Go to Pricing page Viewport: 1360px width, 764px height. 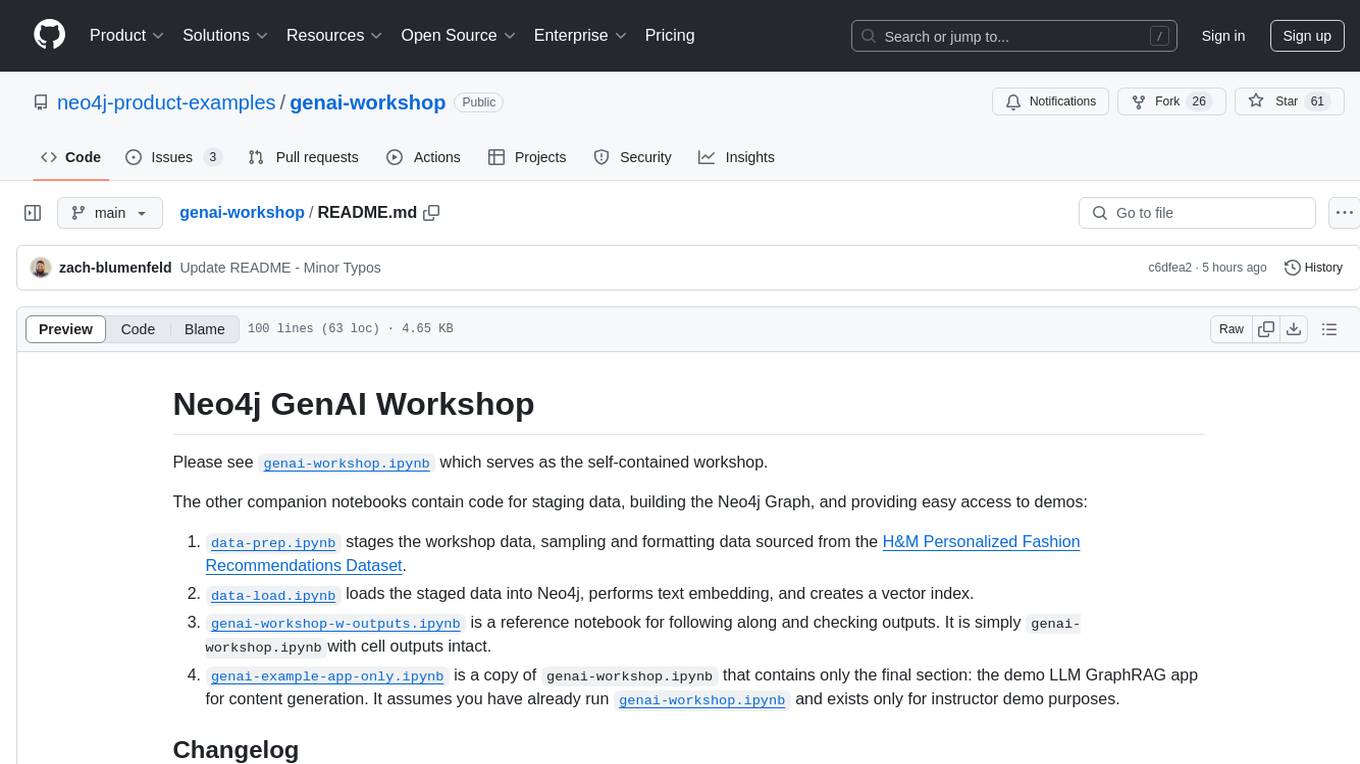point(670,35)
